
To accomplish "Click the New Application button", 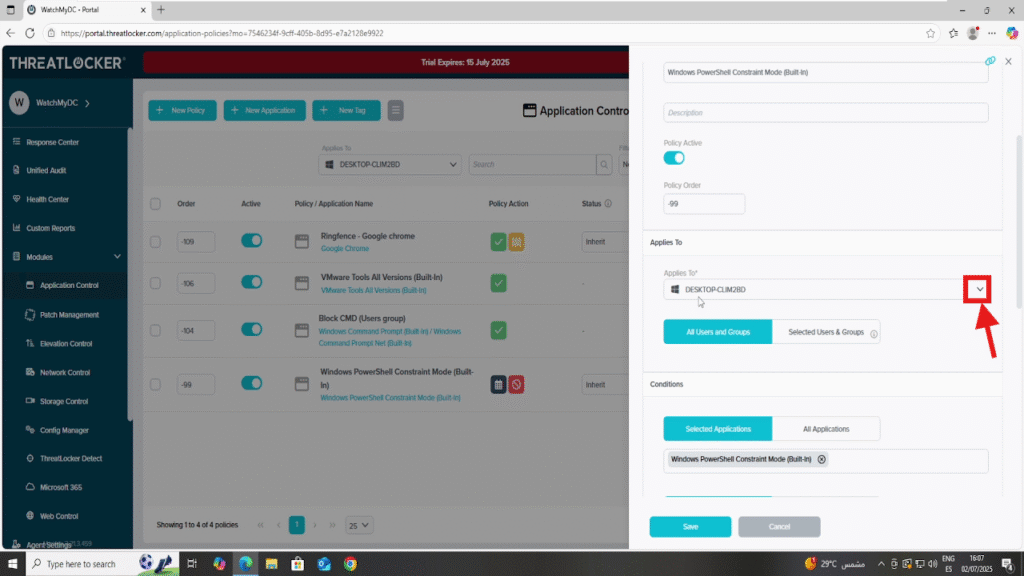I will coord(264,110).
